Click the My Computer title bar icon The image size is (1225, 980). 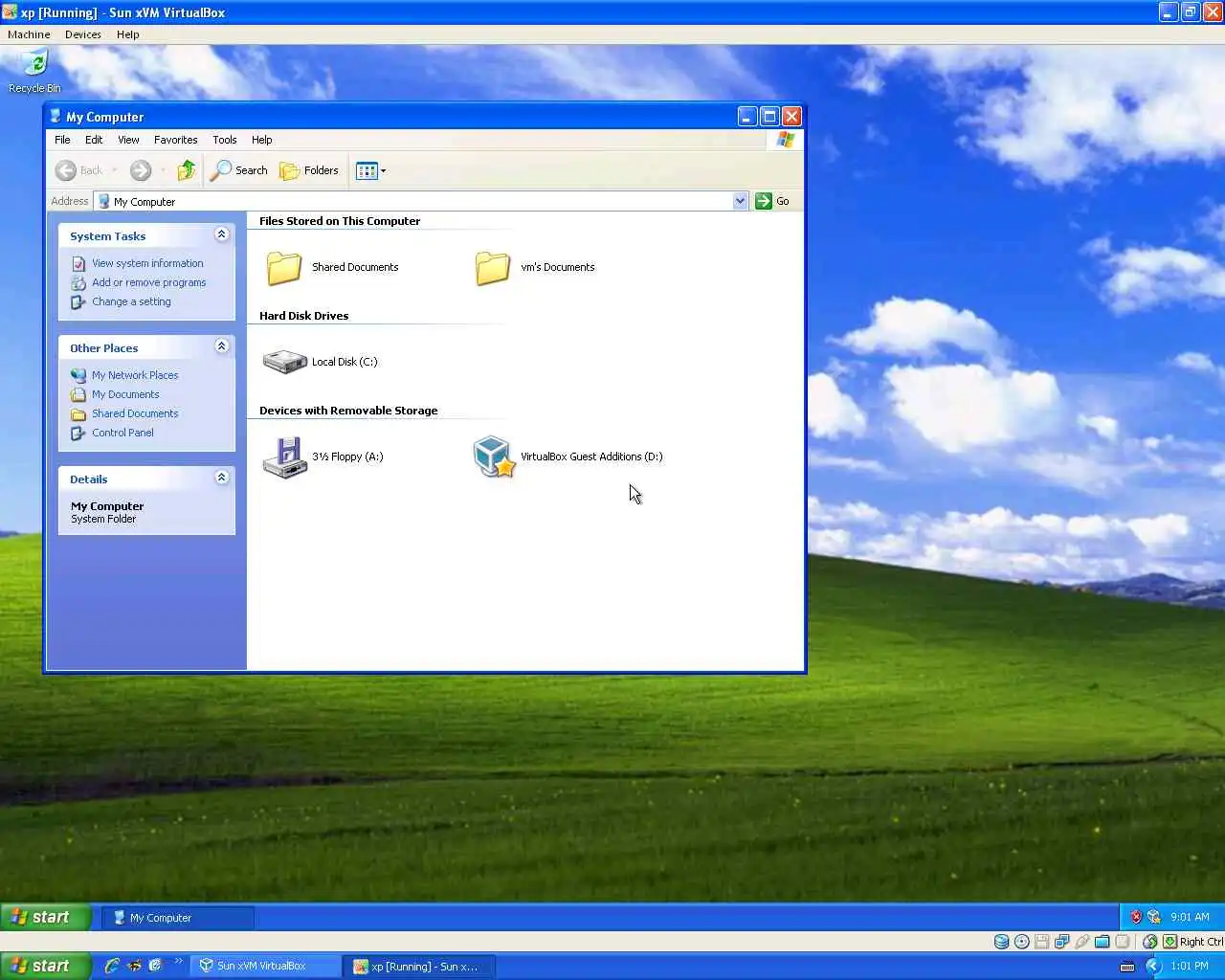pos(56,117)
